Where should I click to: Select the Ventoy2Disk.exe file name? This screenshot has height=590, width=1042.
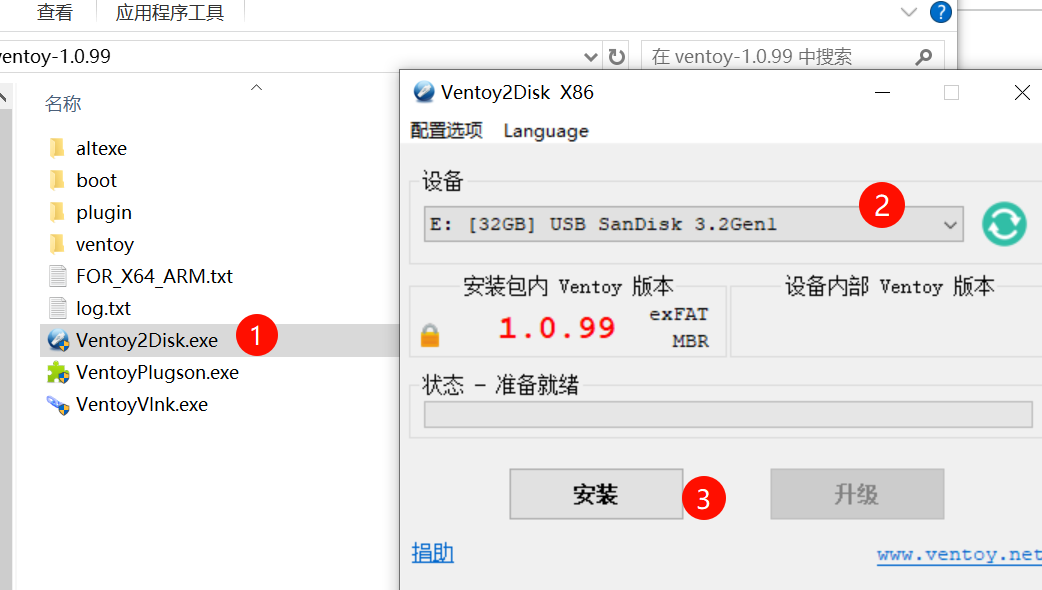click(147, 340)
